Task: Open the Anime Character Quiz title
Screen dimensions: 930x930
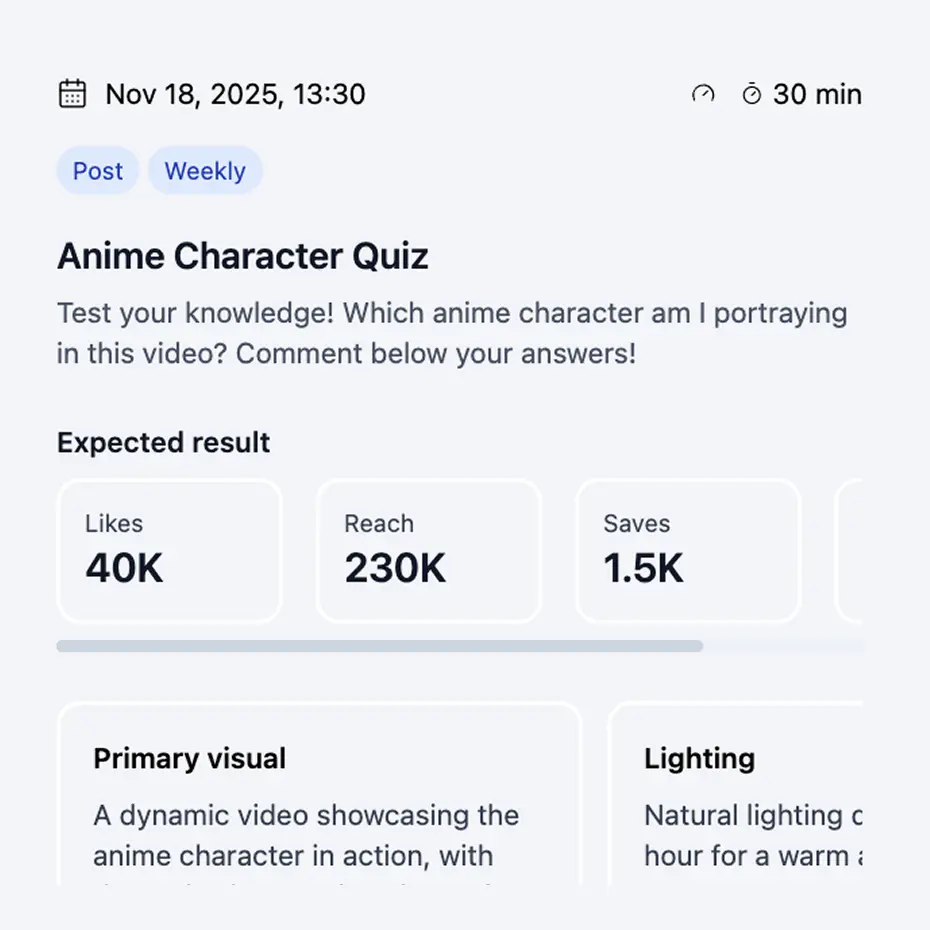Action: click(243, 256)
